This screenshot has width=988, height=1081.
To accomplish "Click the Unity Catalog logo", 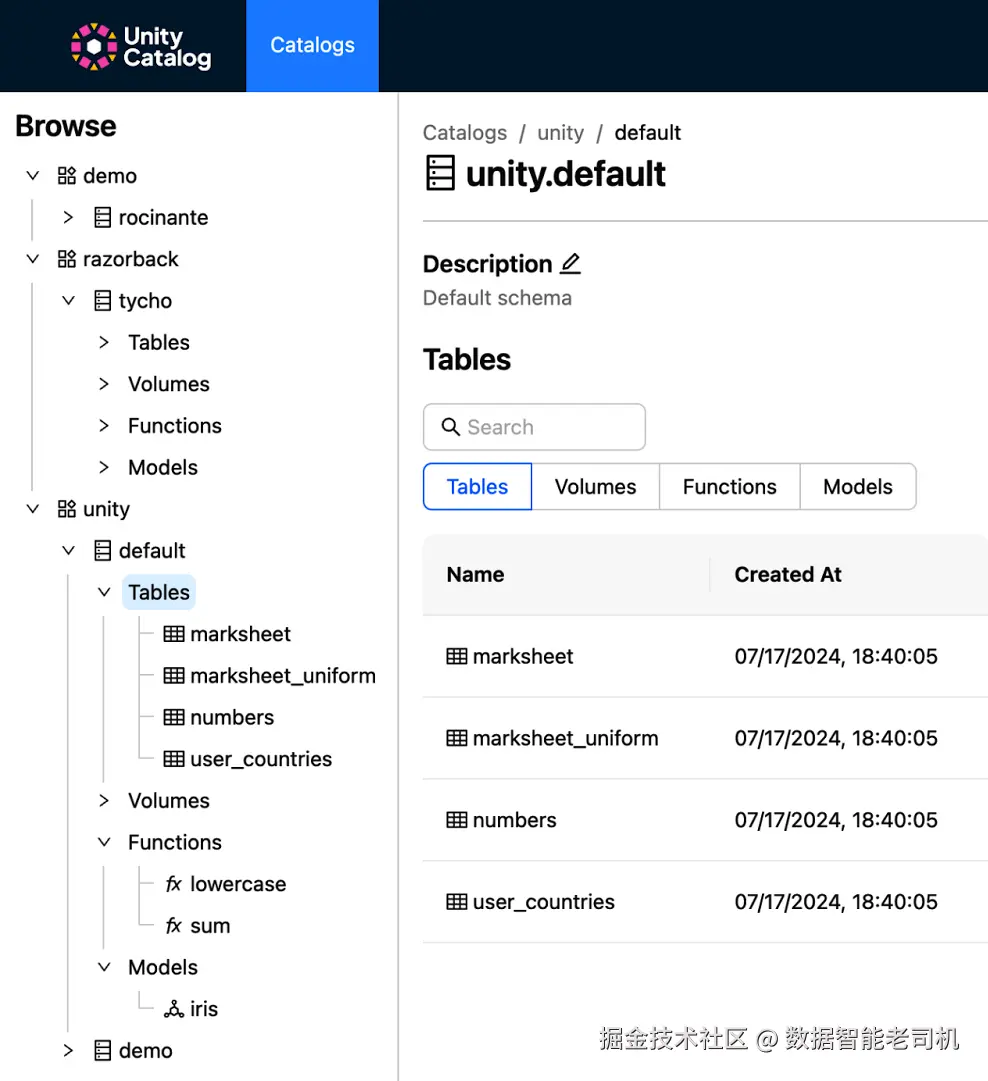I will 141,46.
